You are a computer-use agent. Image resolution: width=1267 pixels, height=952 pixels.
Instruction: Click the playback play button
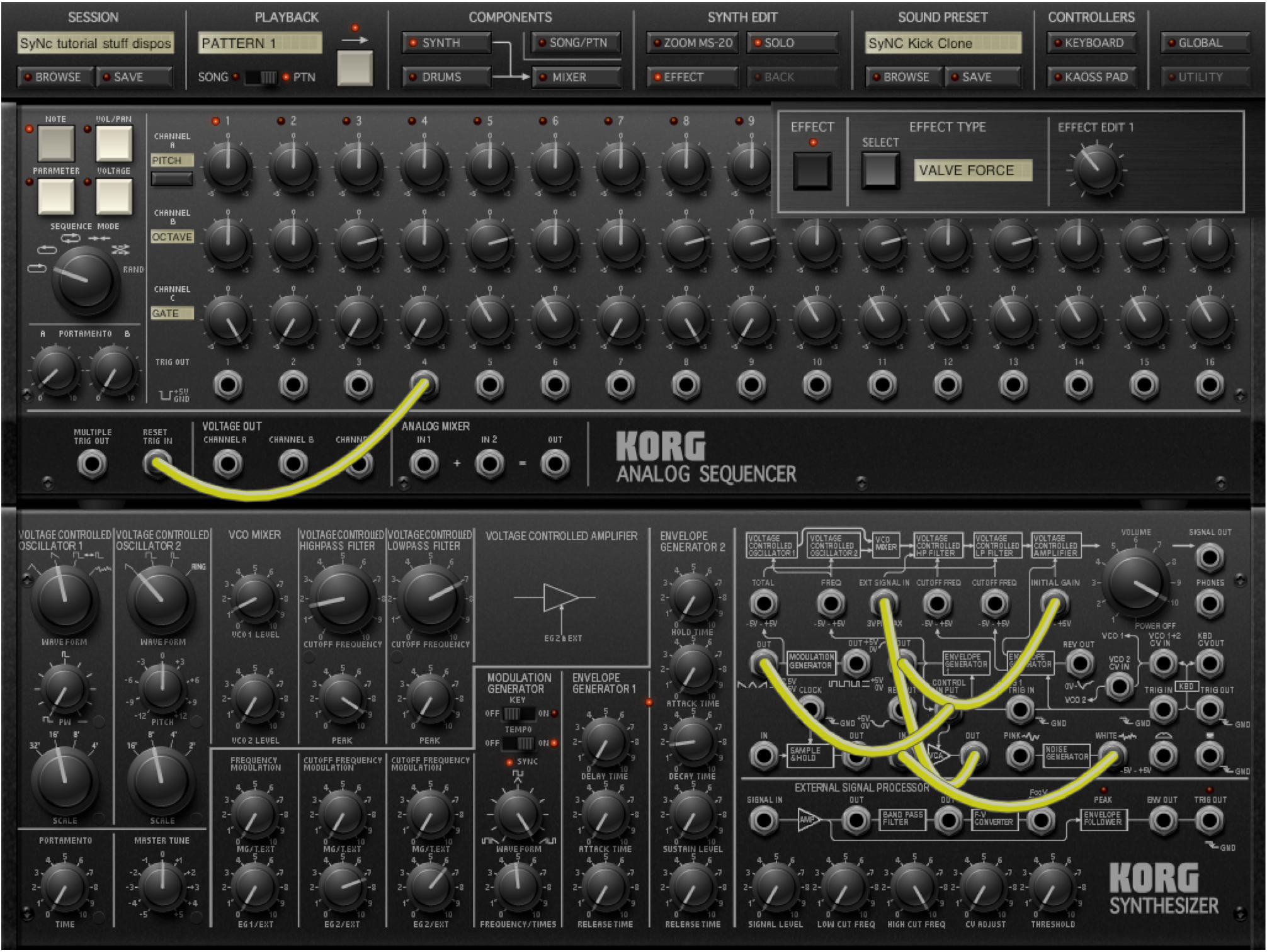point(355,68)
